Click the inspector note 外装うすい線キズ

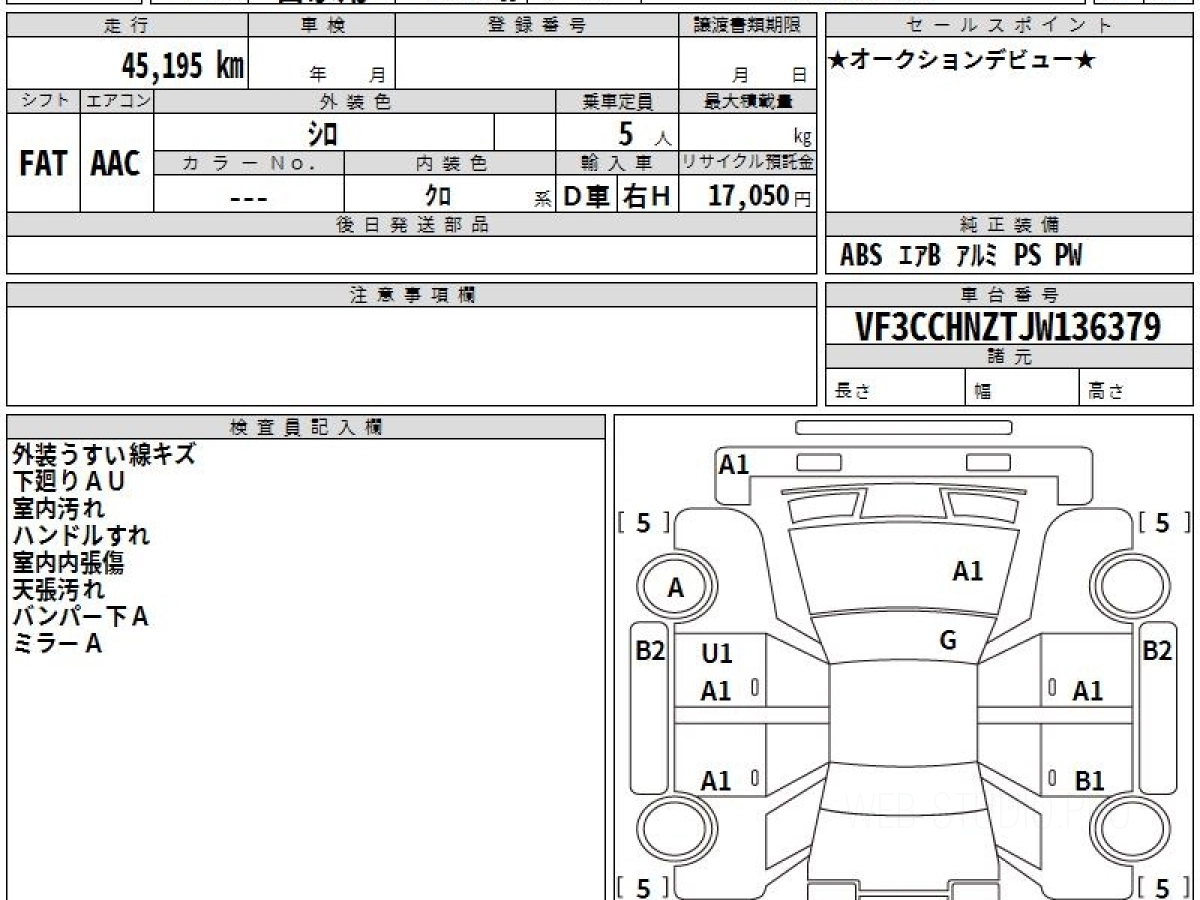(x=104, y=454)
